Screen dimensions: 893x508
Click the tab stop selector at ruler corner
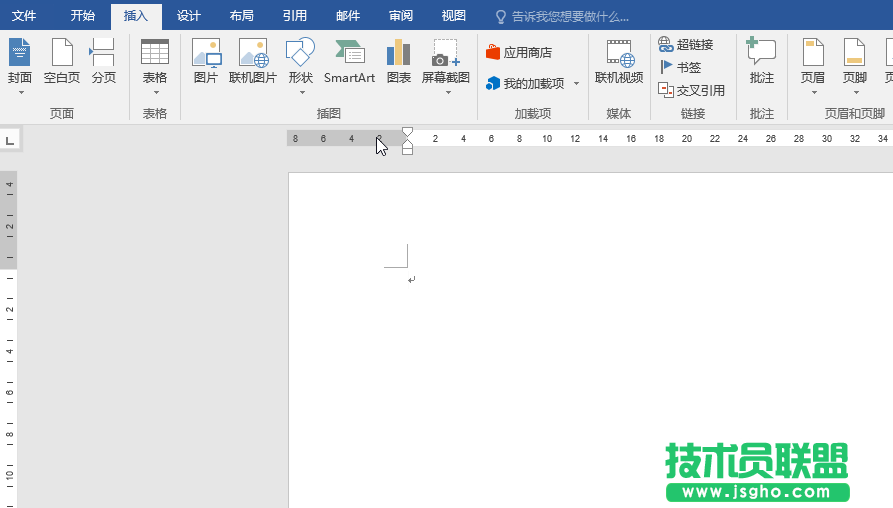pos(10,140)
